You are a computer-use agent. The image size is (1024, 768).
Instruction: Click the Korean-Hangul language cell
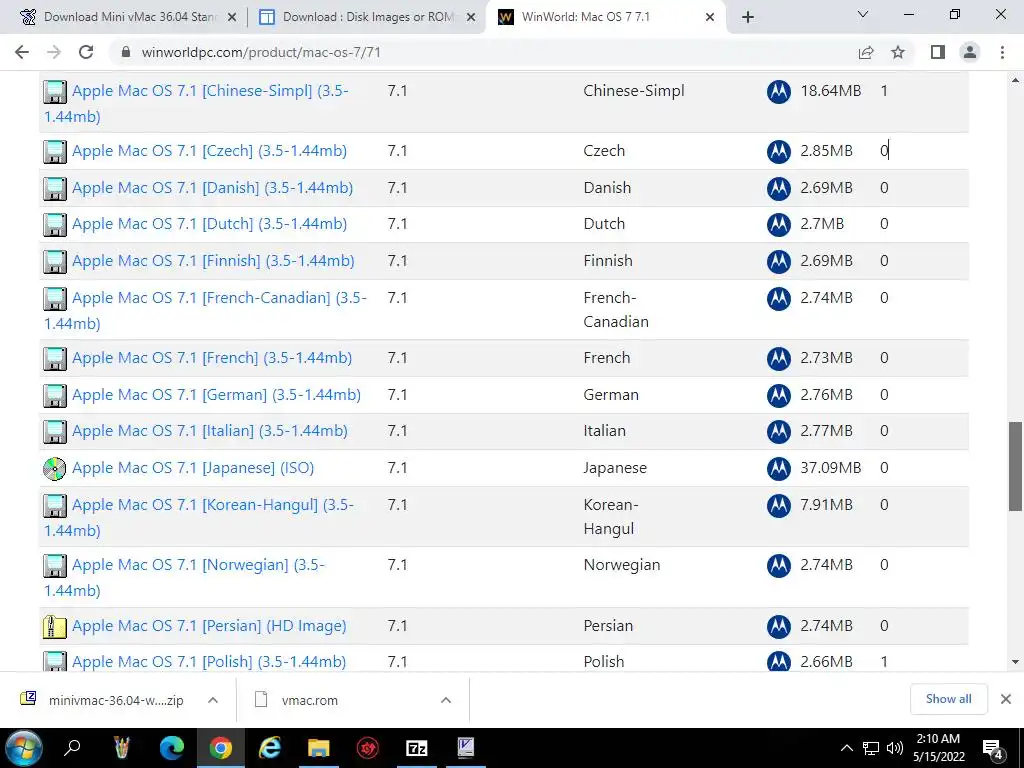611,517
